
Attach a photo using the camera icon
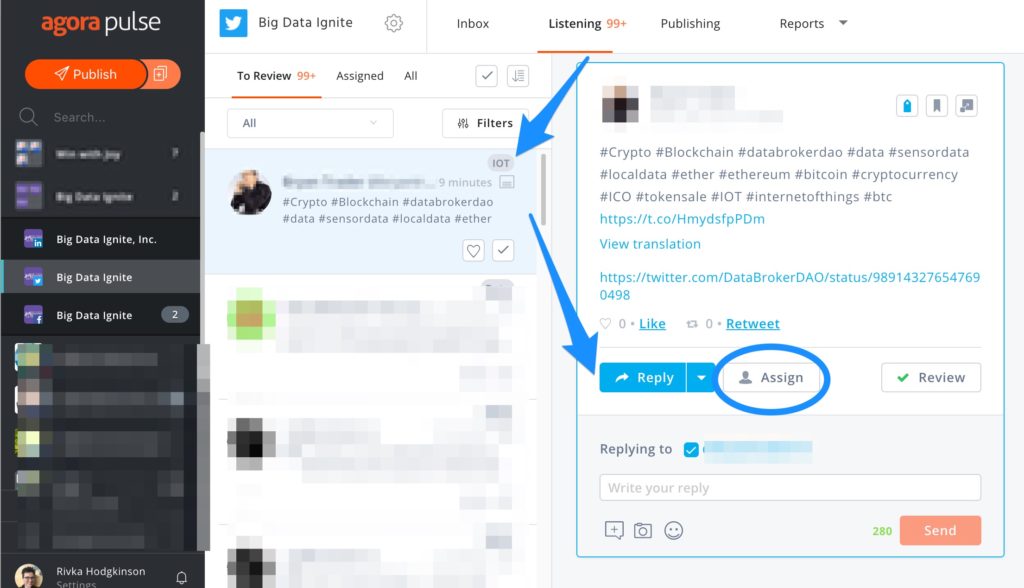coord(643,531)
